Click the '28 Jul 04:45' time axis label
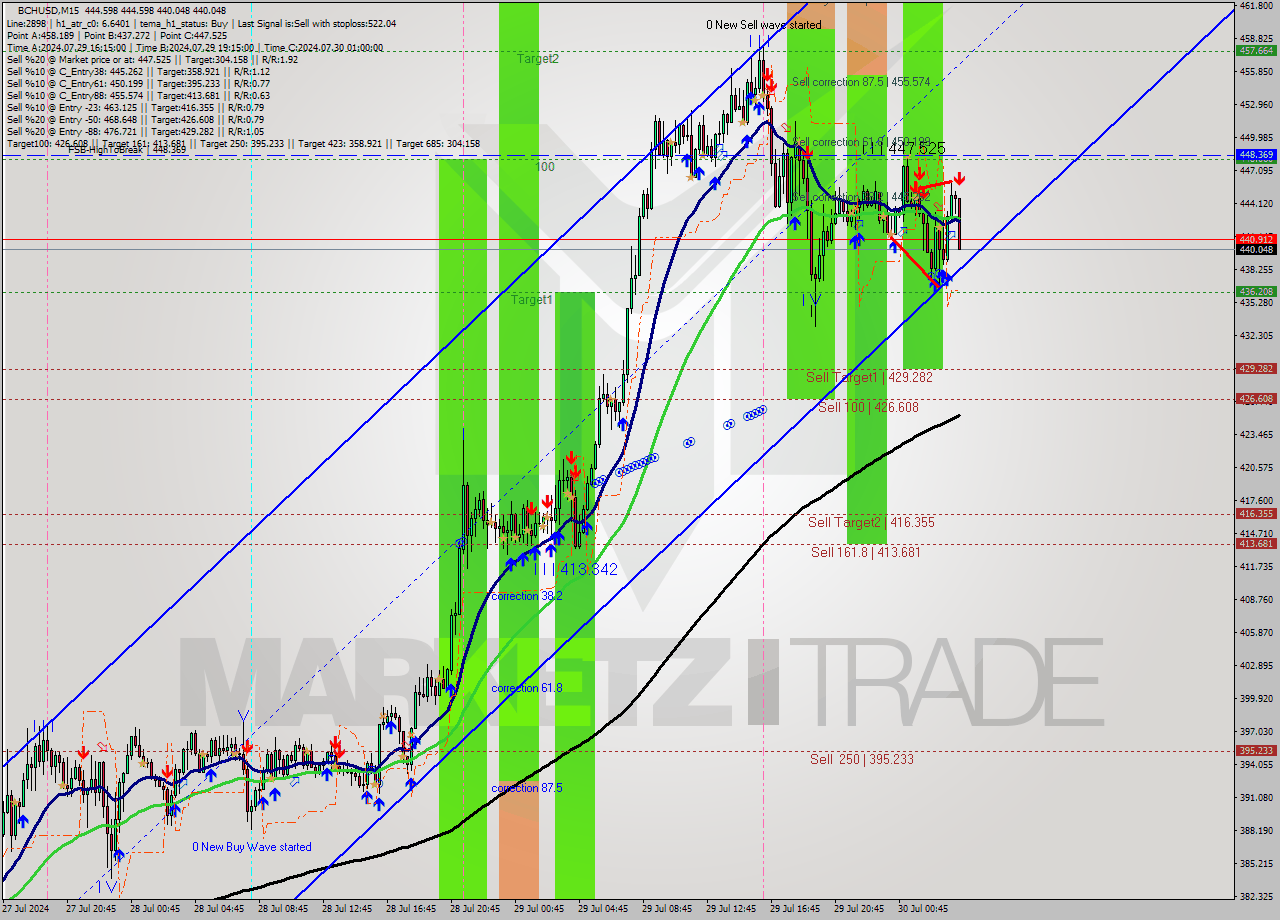 pos(218,910)
